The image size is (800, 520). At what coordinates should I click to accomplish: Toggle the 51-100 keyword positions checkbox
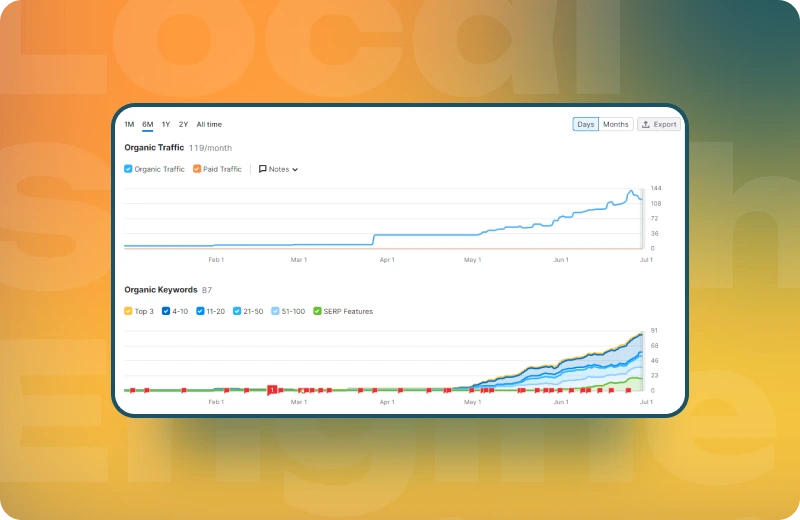[x=275, y=311]
